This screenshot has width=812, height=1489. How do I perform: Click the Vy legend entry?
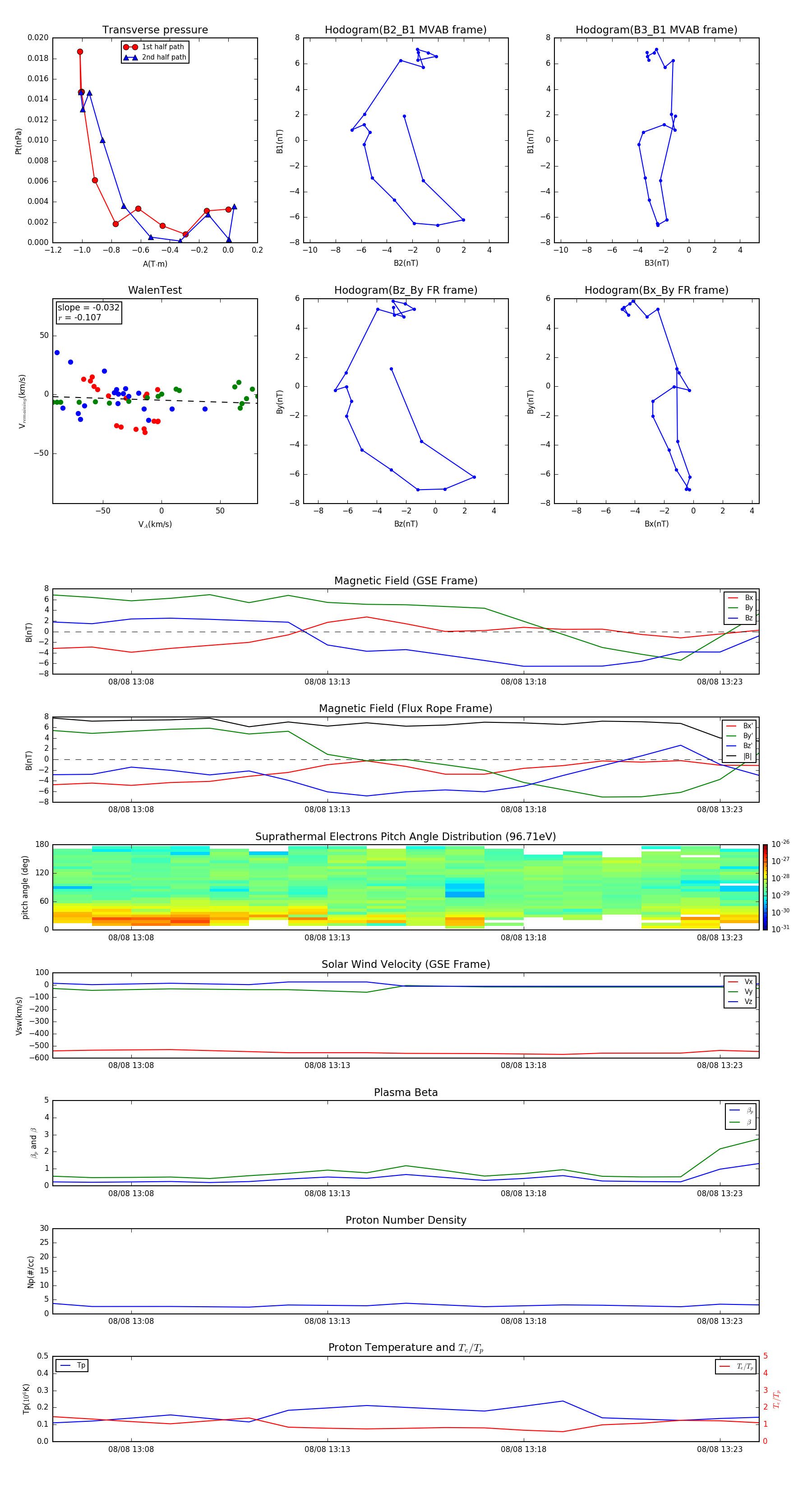[x=740, y=992]
